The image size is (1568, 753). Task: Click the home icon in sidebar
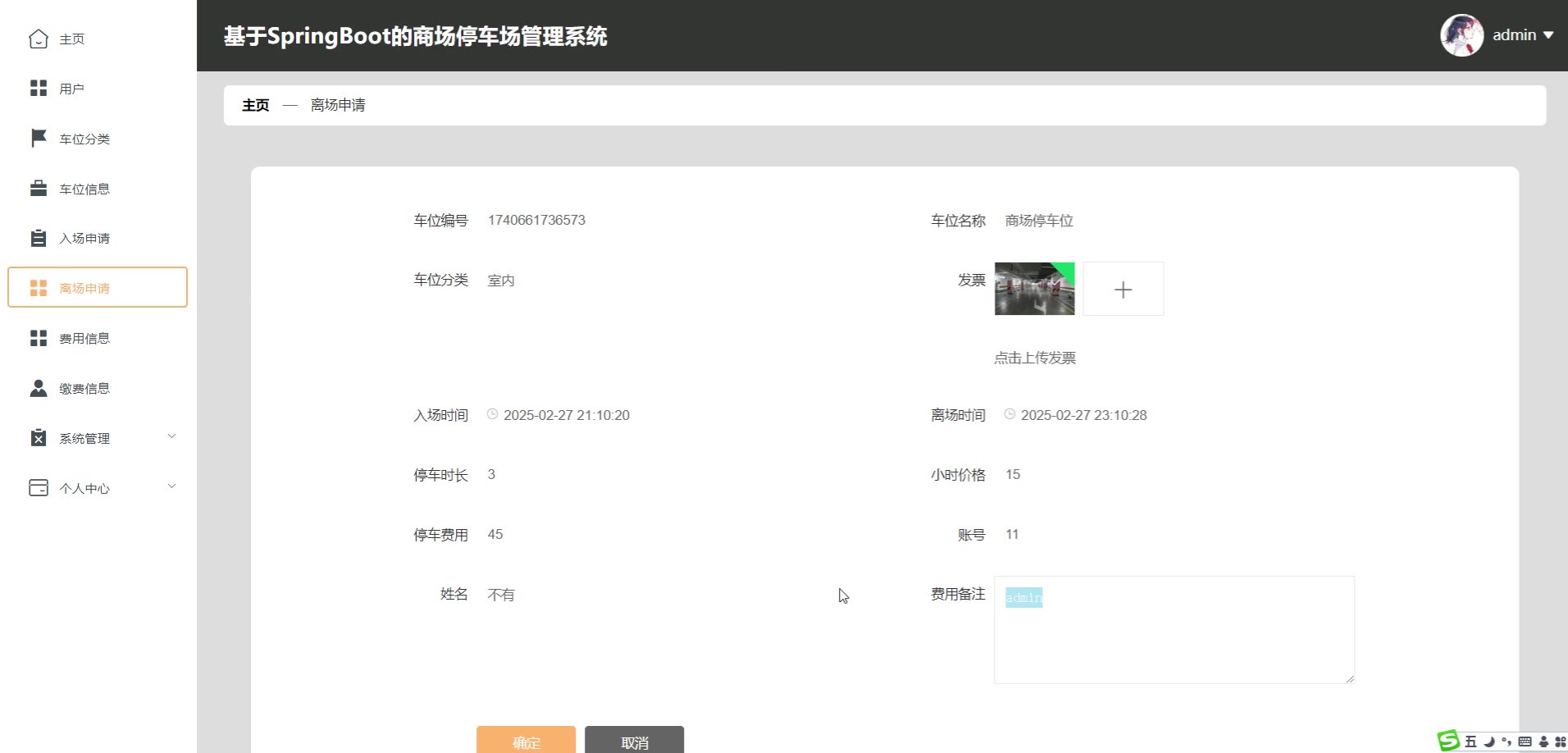pos(39,39)
